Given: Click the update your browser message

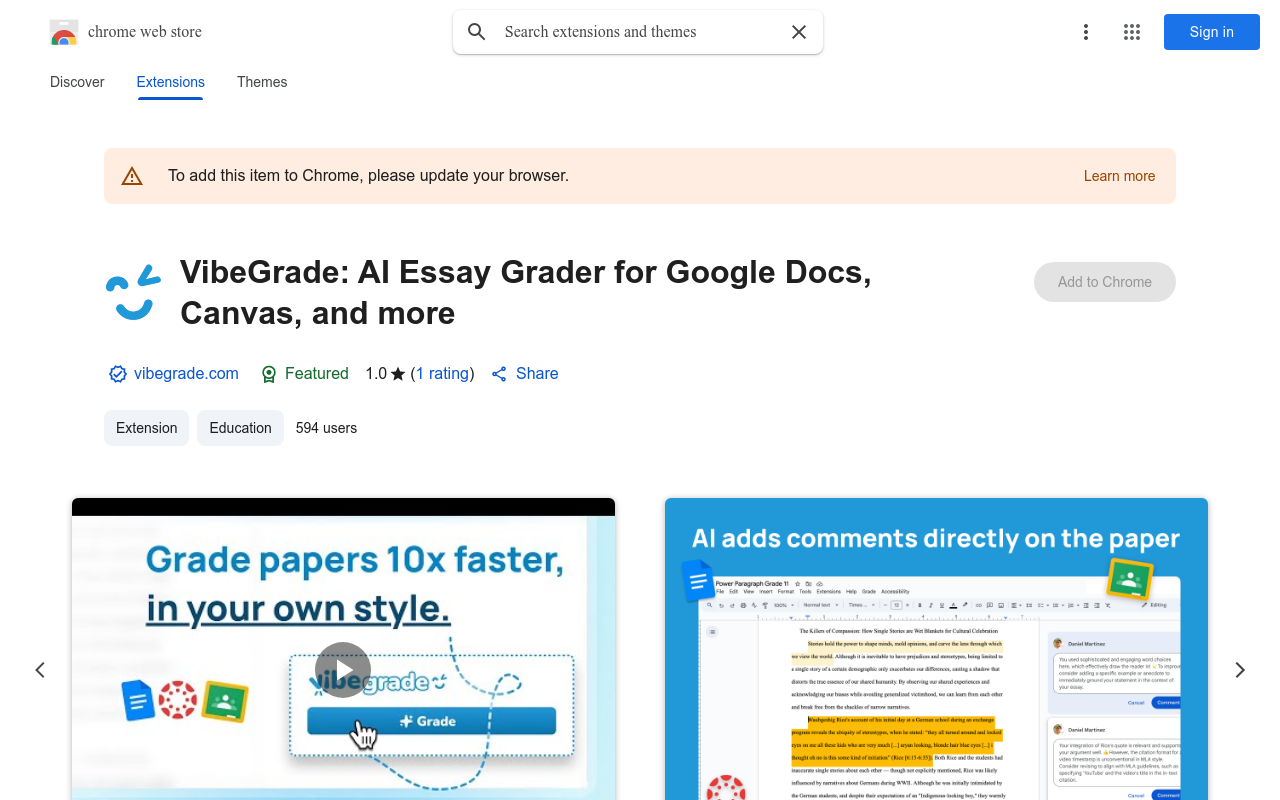Looking at the screenshot, I should click(x=368, y=176).
